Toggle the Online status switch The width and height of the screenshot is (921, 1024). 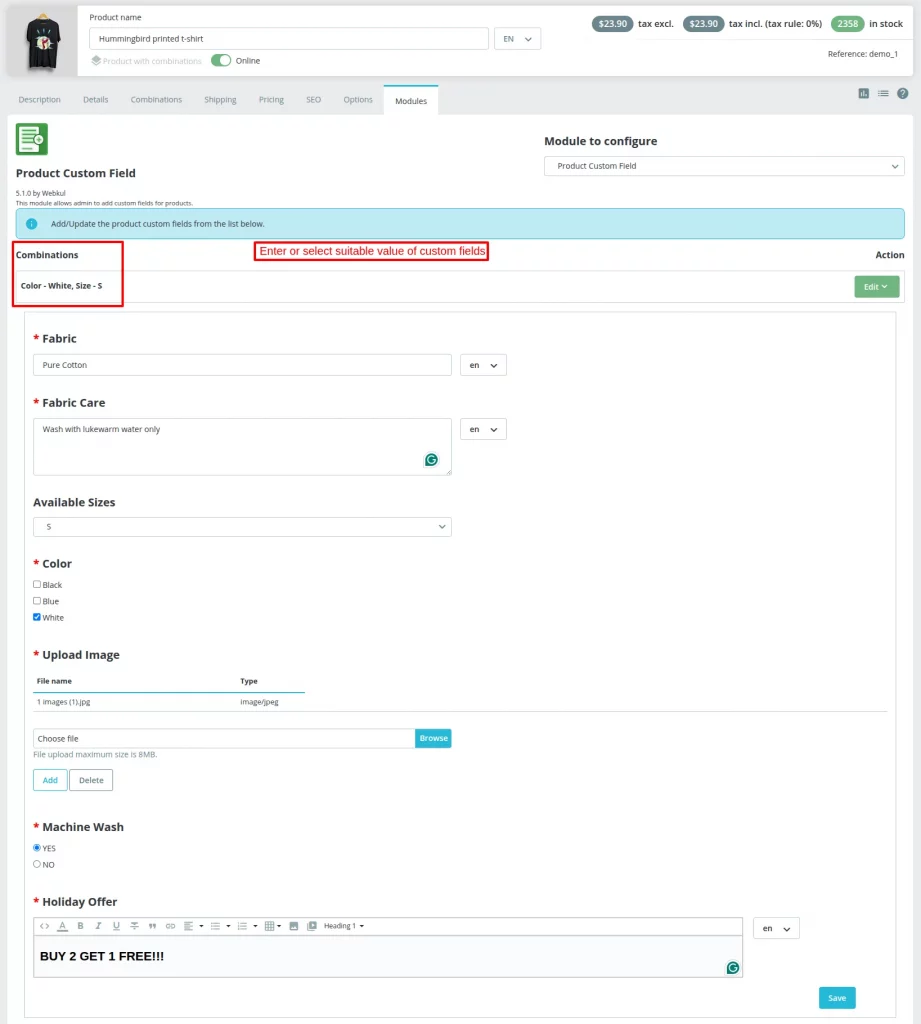pyautogui.click(x=221, y=60)
